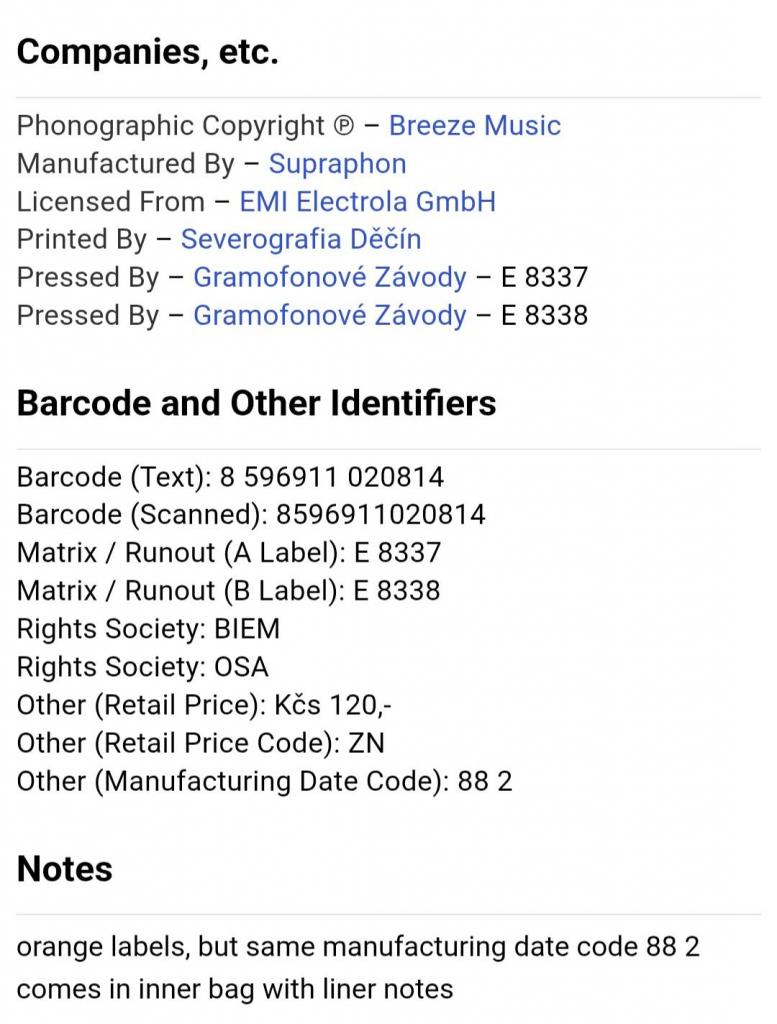Click the Barcode (Text) value line
Screen dimensions: 777x1024
point(230,477)
